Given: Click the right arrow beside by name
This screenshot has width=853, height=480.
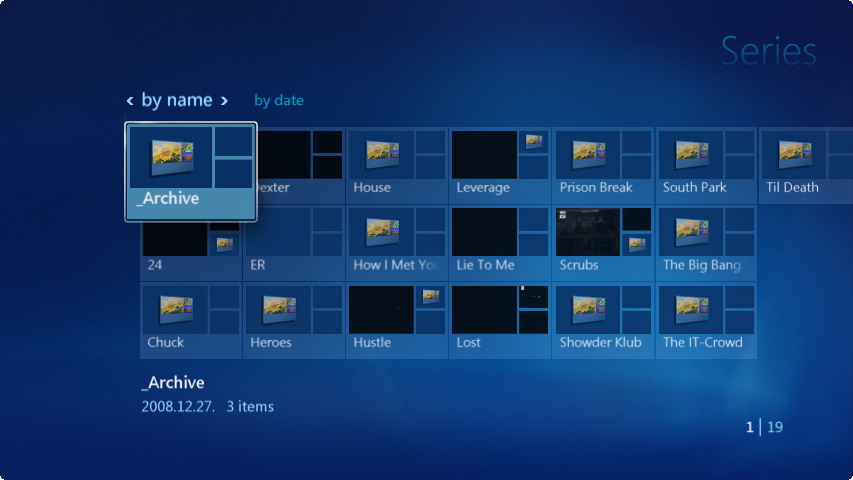Looking at the screenshot, I should pos(224,101).
